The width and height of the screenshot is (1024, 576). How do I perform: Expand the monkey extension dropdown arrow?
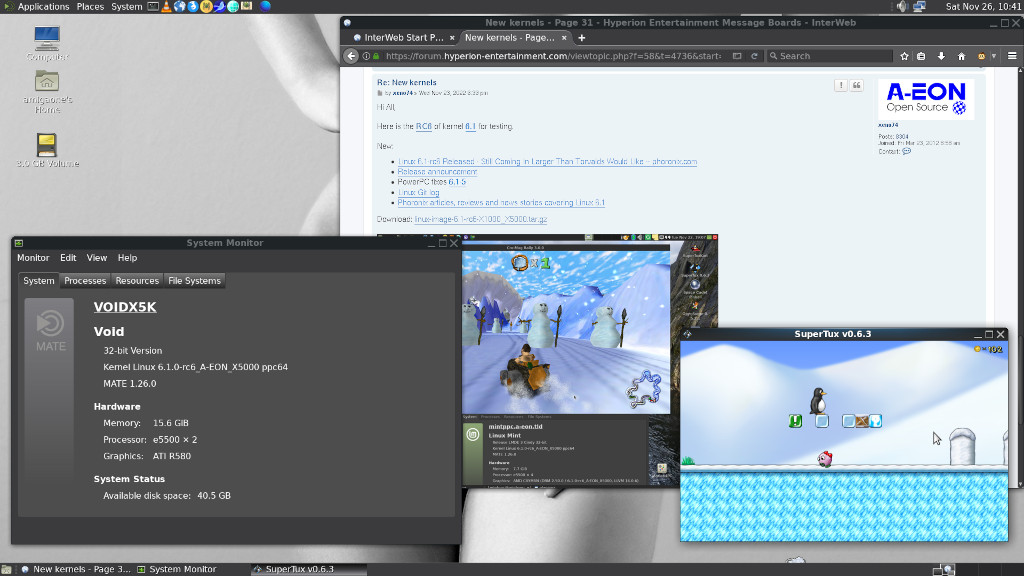[994, 56]
